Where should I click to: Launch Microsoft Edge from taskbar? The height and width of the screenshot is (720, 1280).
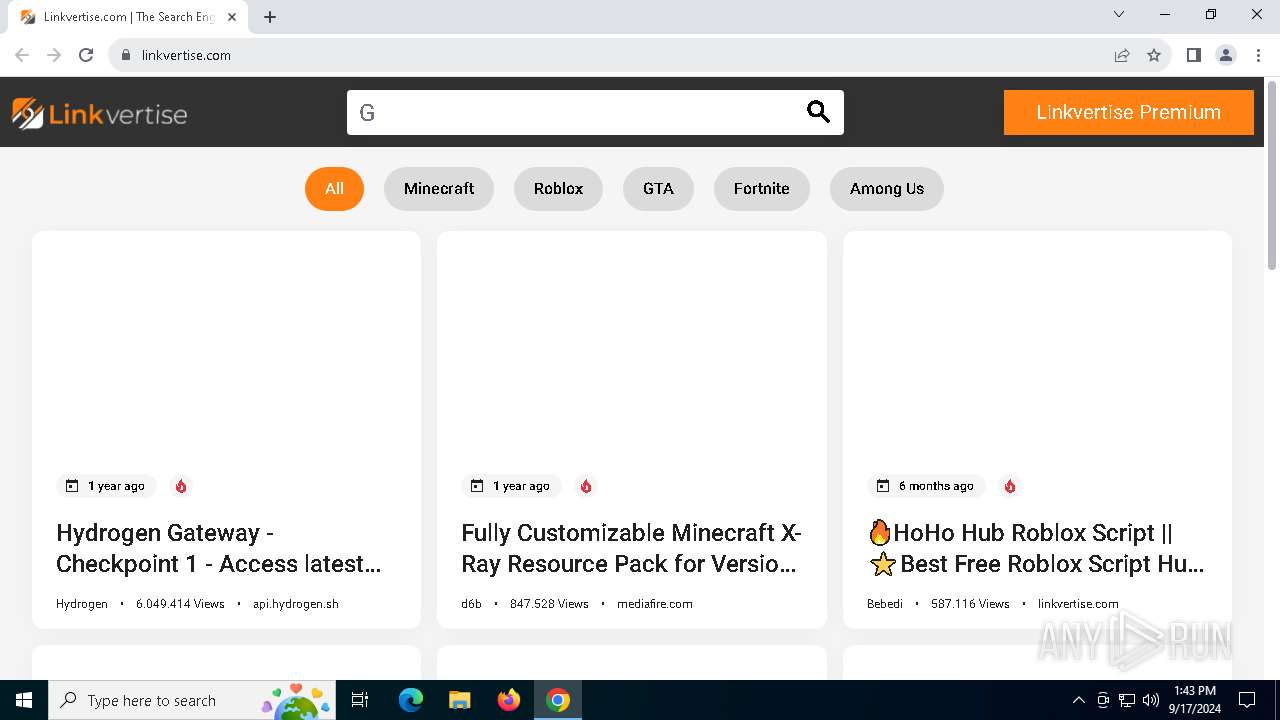411,700
